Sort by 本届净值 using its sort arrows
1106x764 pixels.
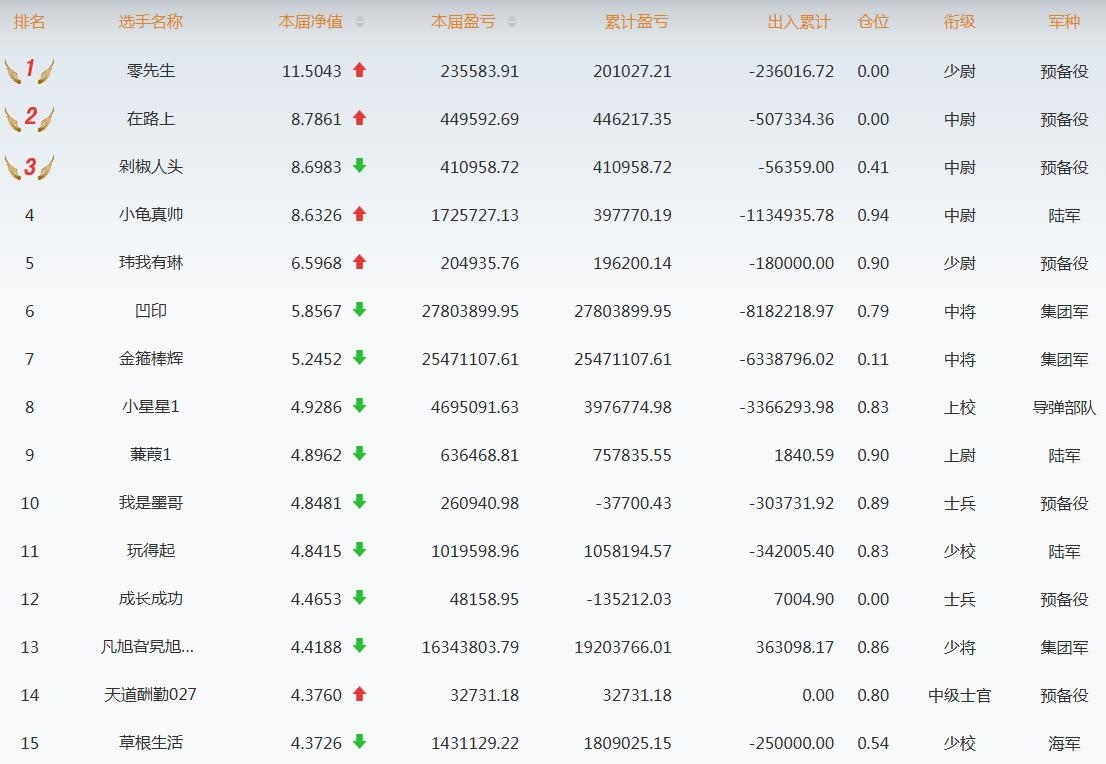tap(360, 22)
